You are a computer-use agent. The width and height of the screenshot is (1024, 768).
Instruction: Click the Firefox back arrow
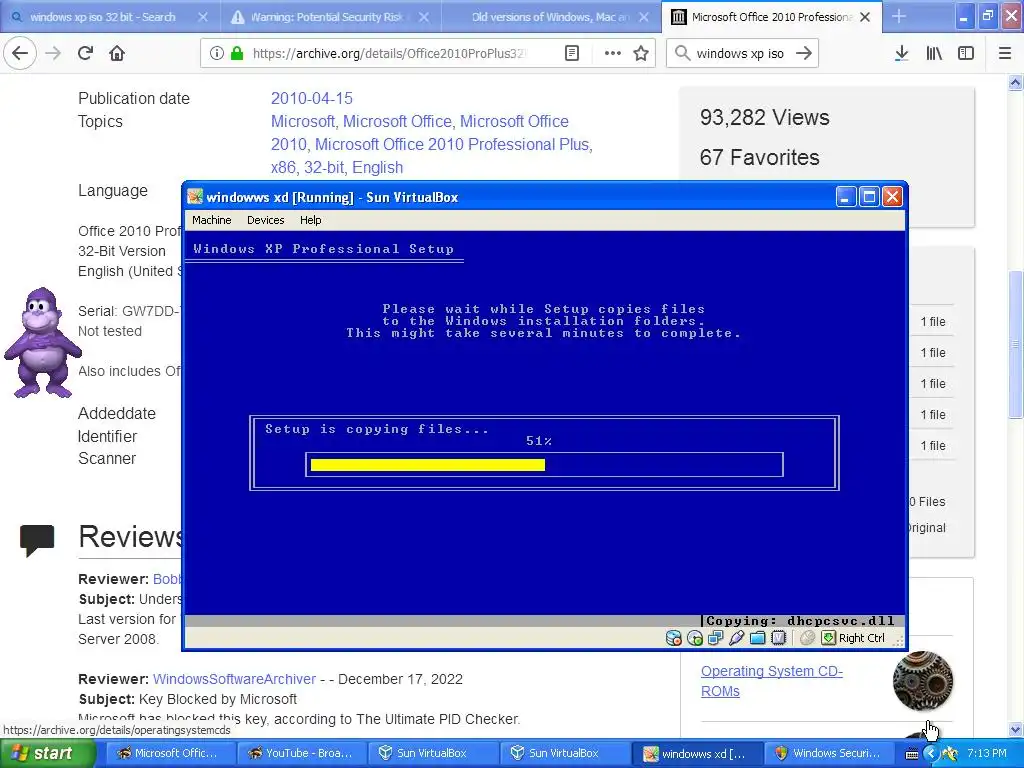pyautogui.click(x=20, y=53)
